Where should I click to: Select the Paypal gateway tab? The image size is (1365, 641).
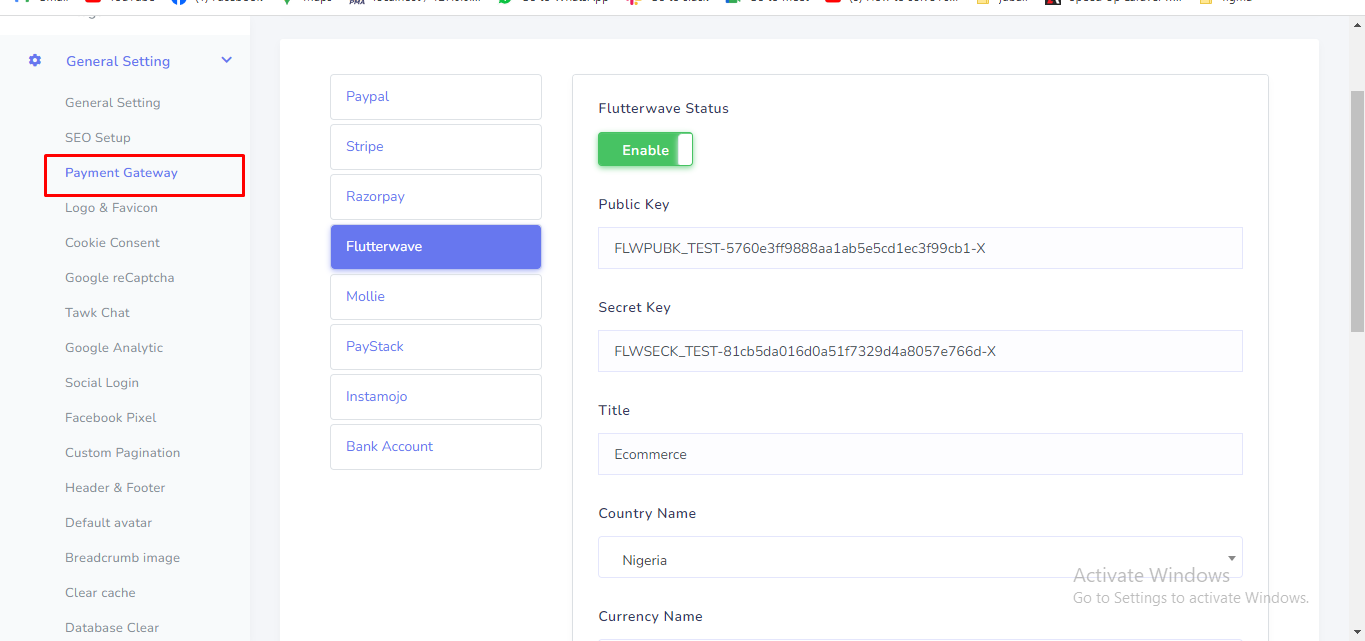(x=435, y=97)
